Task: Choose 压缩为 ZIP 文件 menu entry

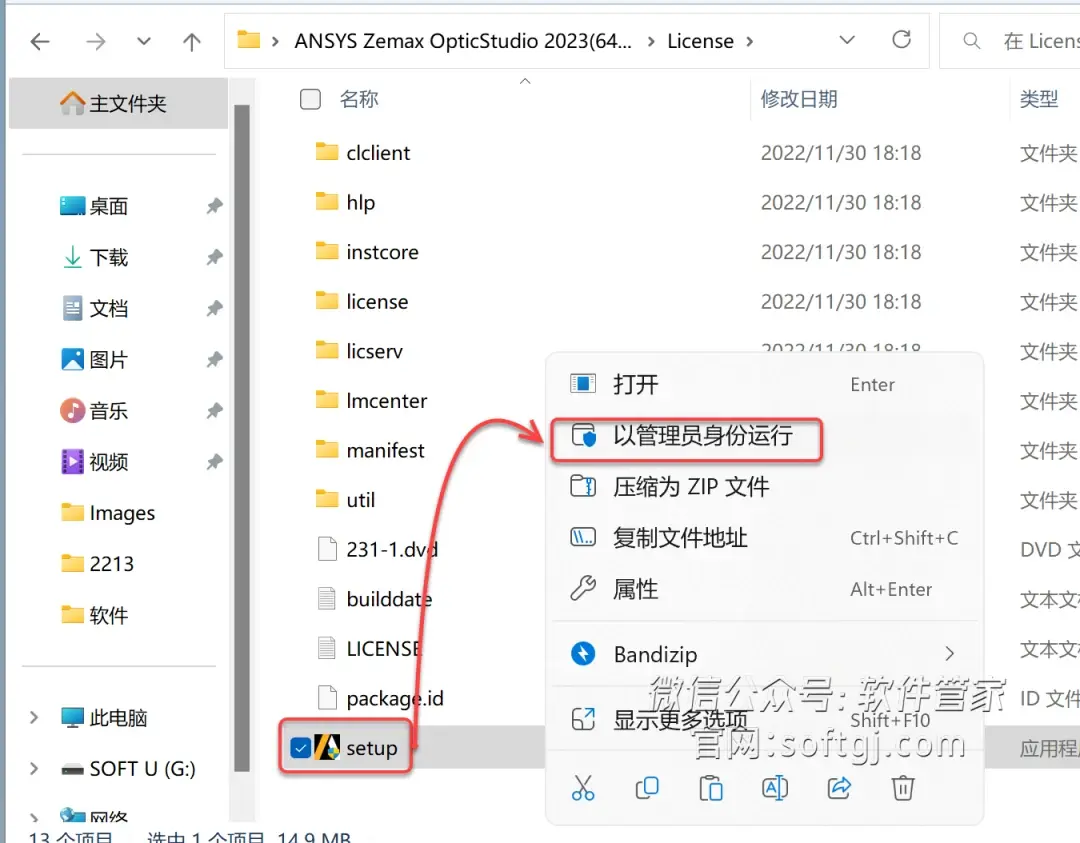Action: (x=765, y=487)
